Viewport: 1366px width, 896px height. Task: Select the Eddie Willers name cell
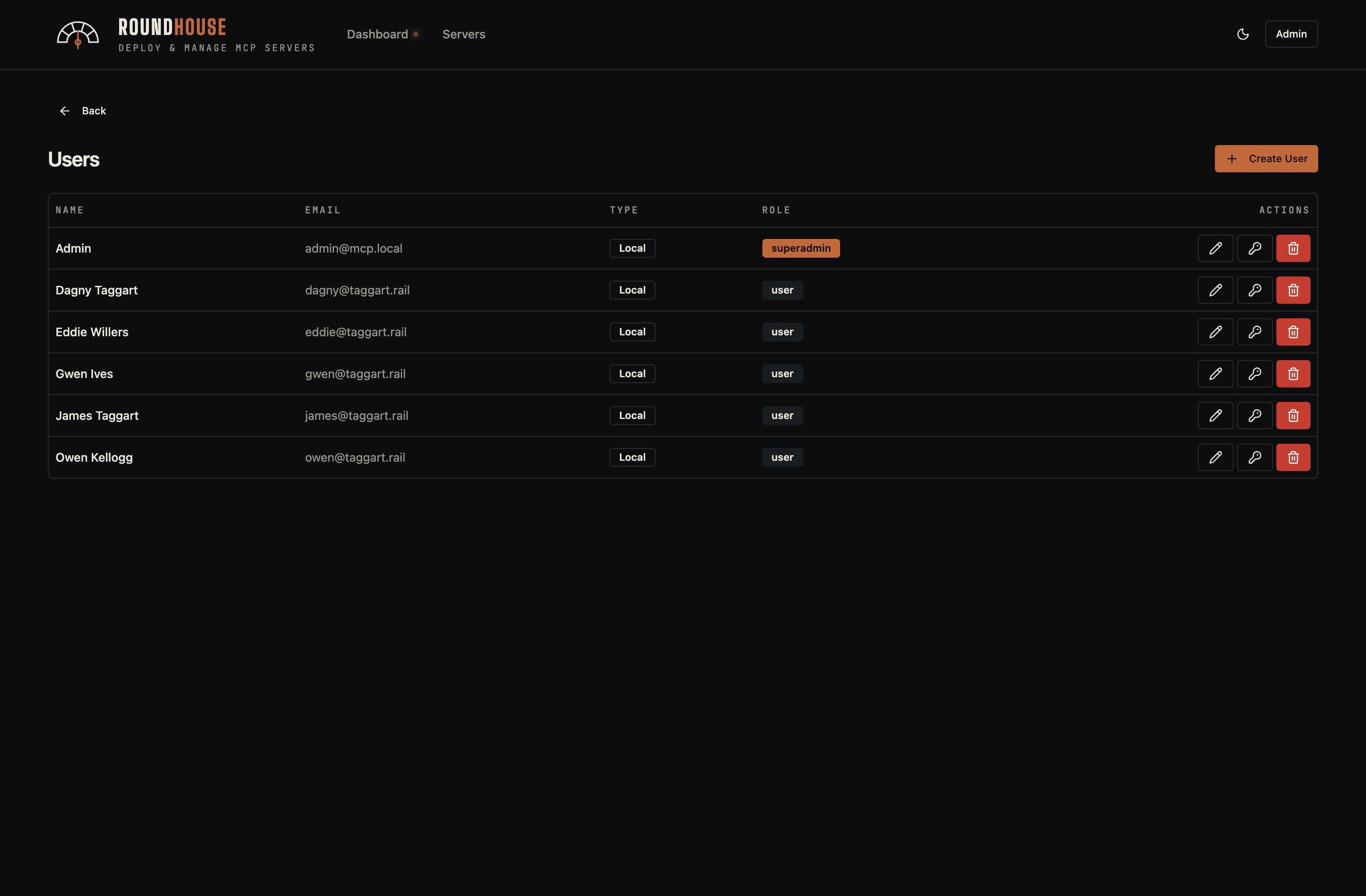(x=92, y=332)
